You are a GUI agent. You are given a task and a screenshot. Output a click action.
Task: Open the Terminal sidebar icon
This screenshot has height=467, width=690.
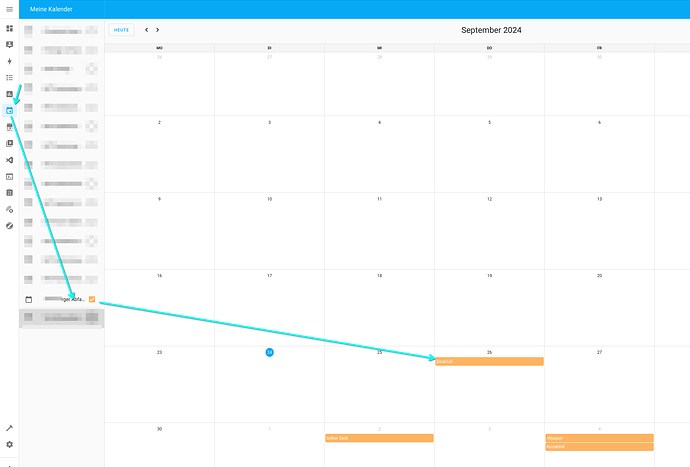tap(9, 176)
